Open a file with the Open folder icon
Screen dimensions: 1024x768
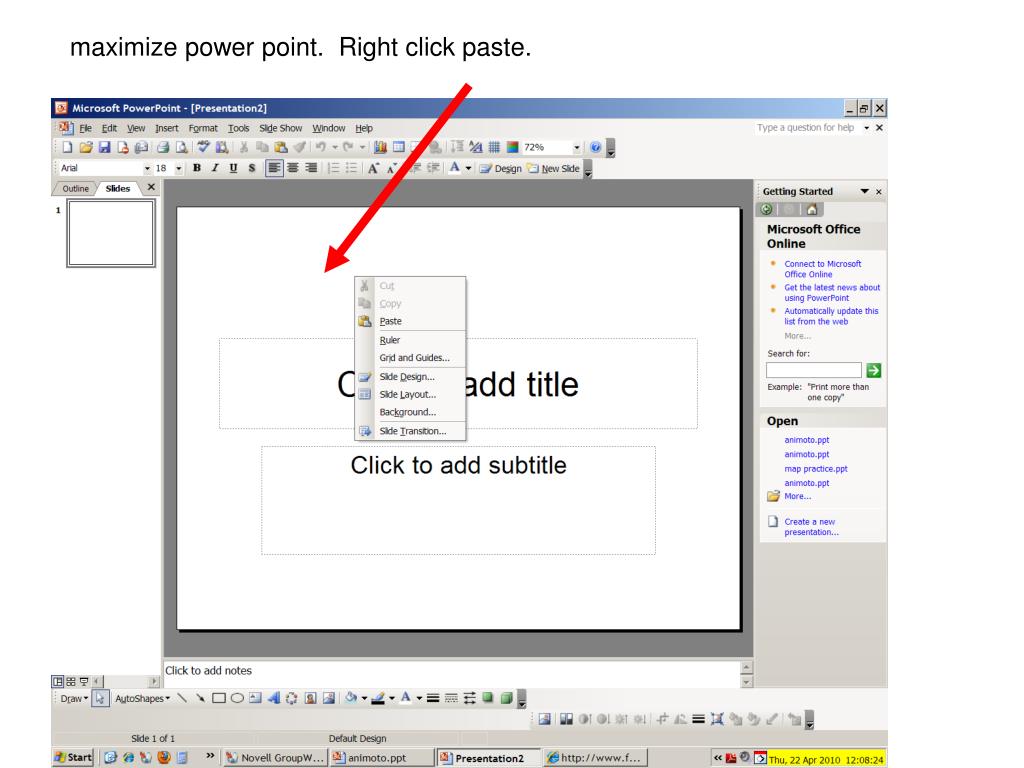pyautogui.click(x=86, y=148)
